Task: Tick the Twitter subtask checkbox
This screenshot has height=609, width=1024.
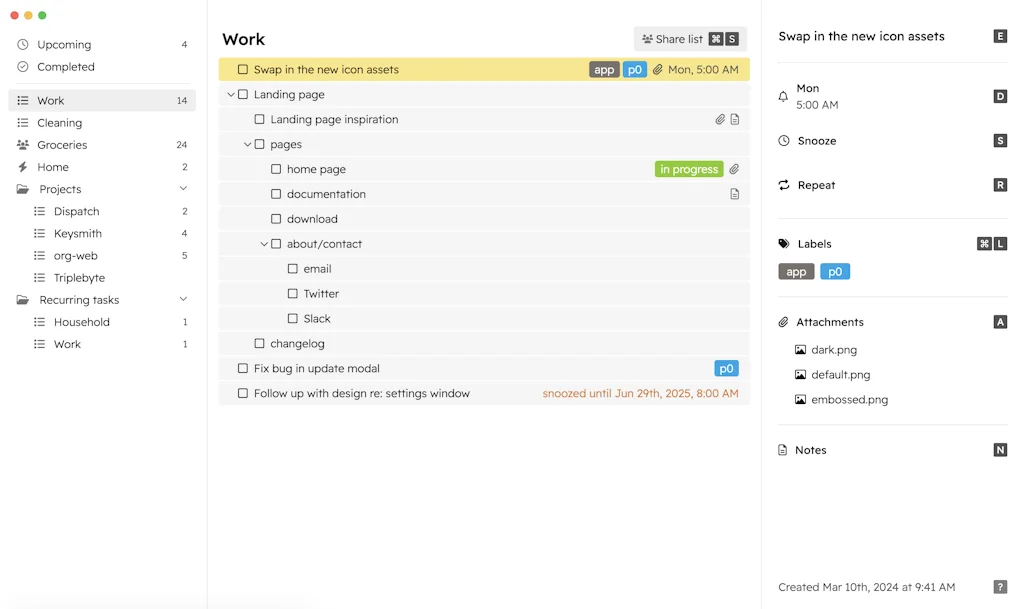Action: coord(293,294)
